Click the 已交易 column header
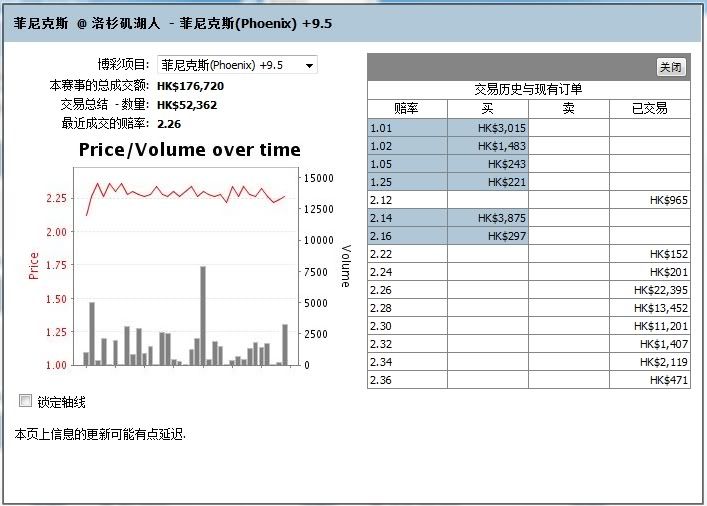The image size is (707, 506). click(649, 108)
